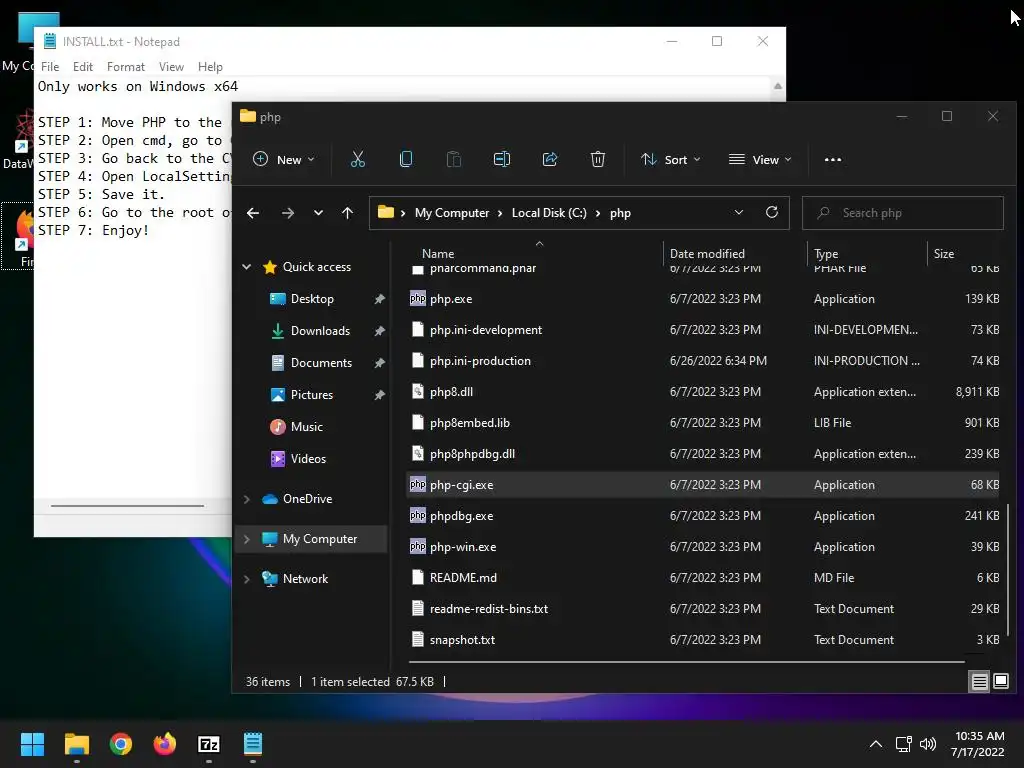Viewport: 1024px width, 768px height.
Task: Expand the OneDrive tree node
Action: [x=247, y=499]
